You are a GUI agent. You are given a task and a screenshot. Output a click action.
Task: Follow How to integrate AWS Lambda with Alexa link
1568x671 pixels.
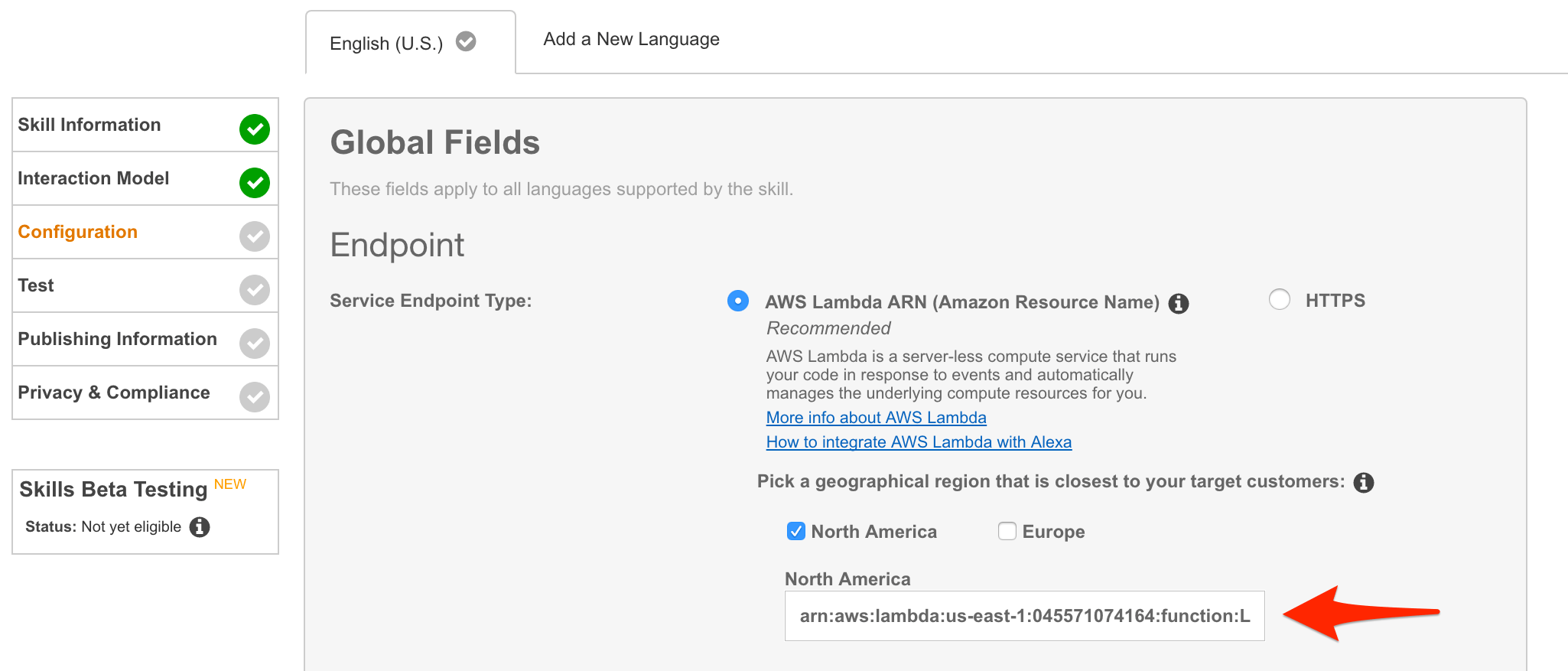[x=919, y=442]
